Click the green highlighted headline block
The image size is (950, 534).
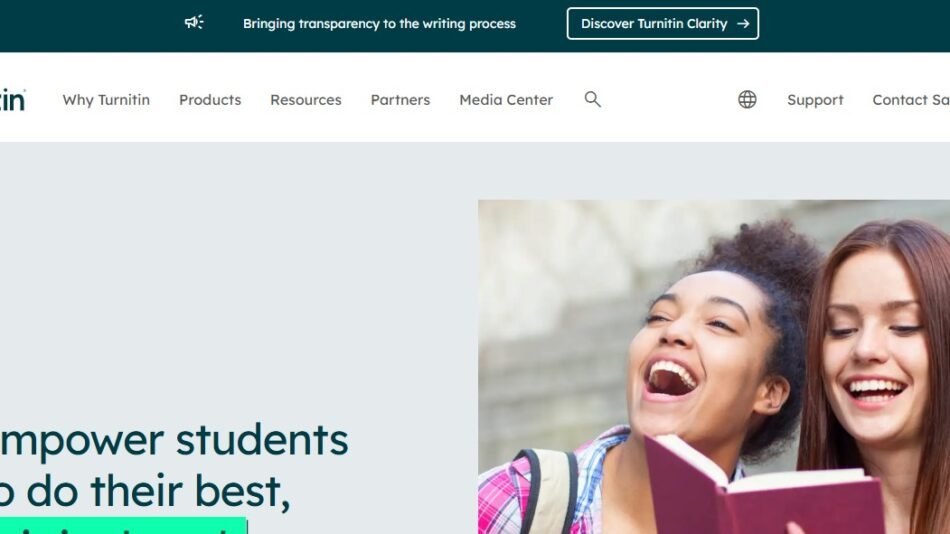click(124, 526)
